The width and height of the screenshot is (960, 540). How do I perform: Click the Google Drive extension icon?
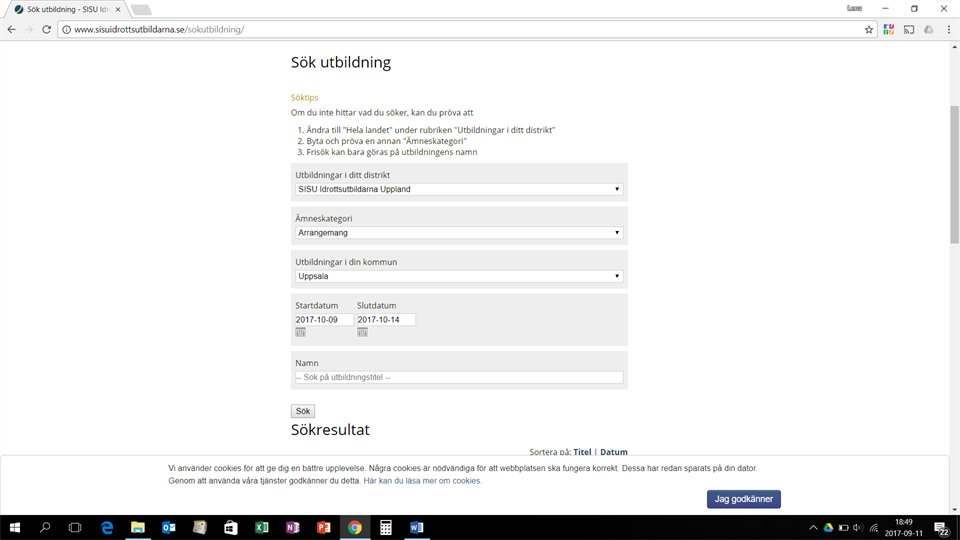(x=929, y=30)
